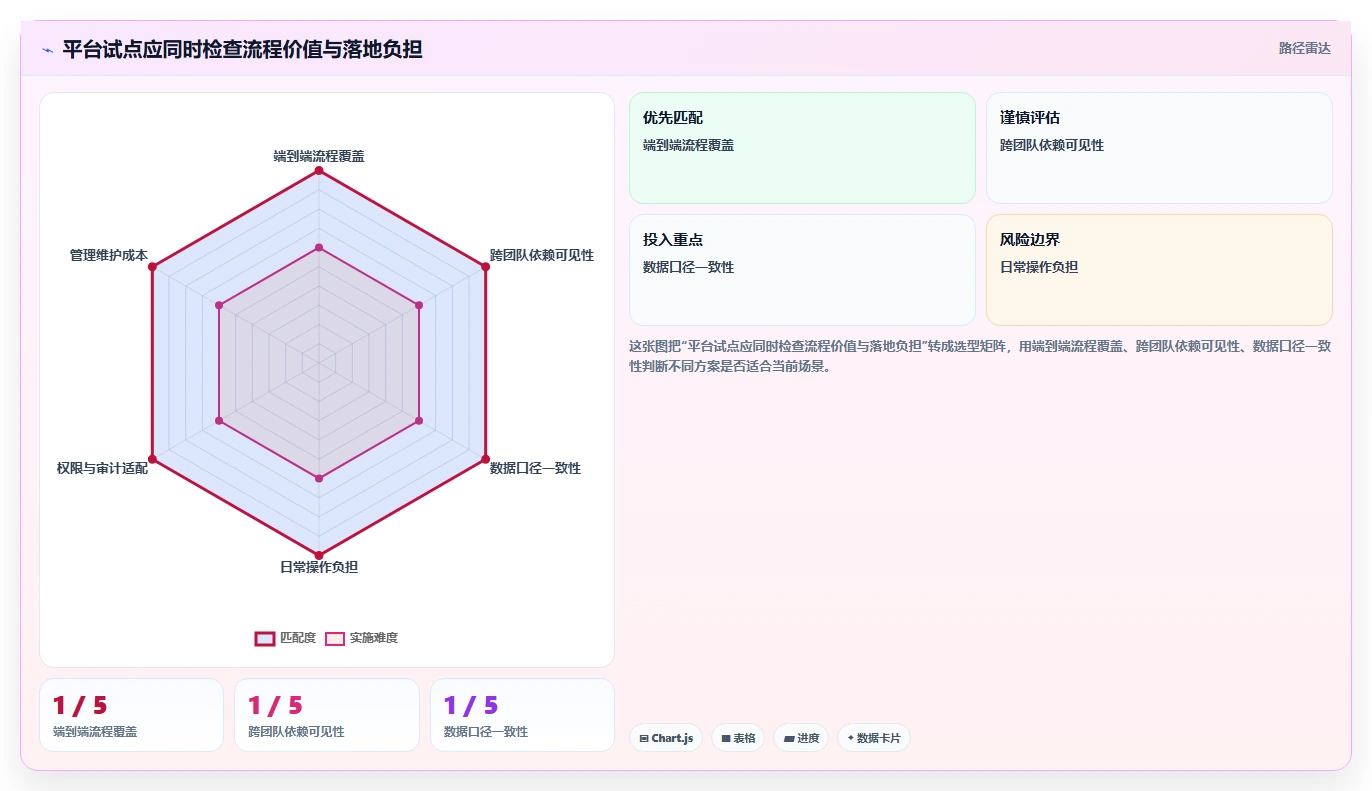
Task: Click the outer radar point at 管理维护成本
Action: coord(152,267)
